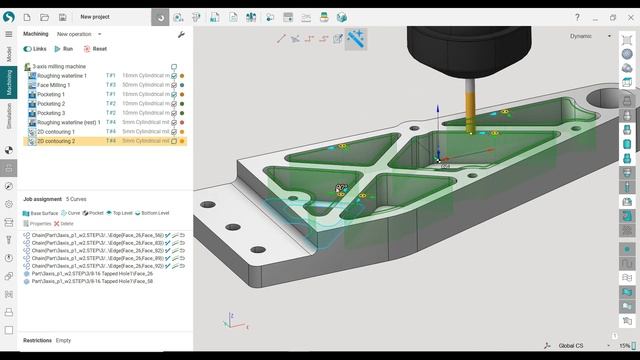Open the New operation dropdown
The width and height of the screenshot is (640, 360).
79,34
